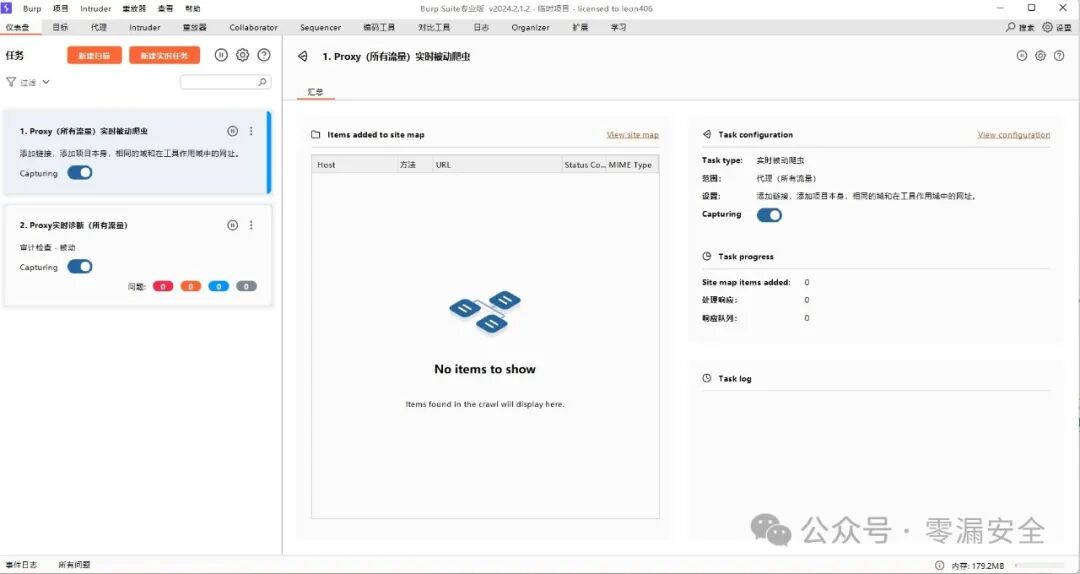Click the folder icon beside Items added to site map

tap(315, 135)
